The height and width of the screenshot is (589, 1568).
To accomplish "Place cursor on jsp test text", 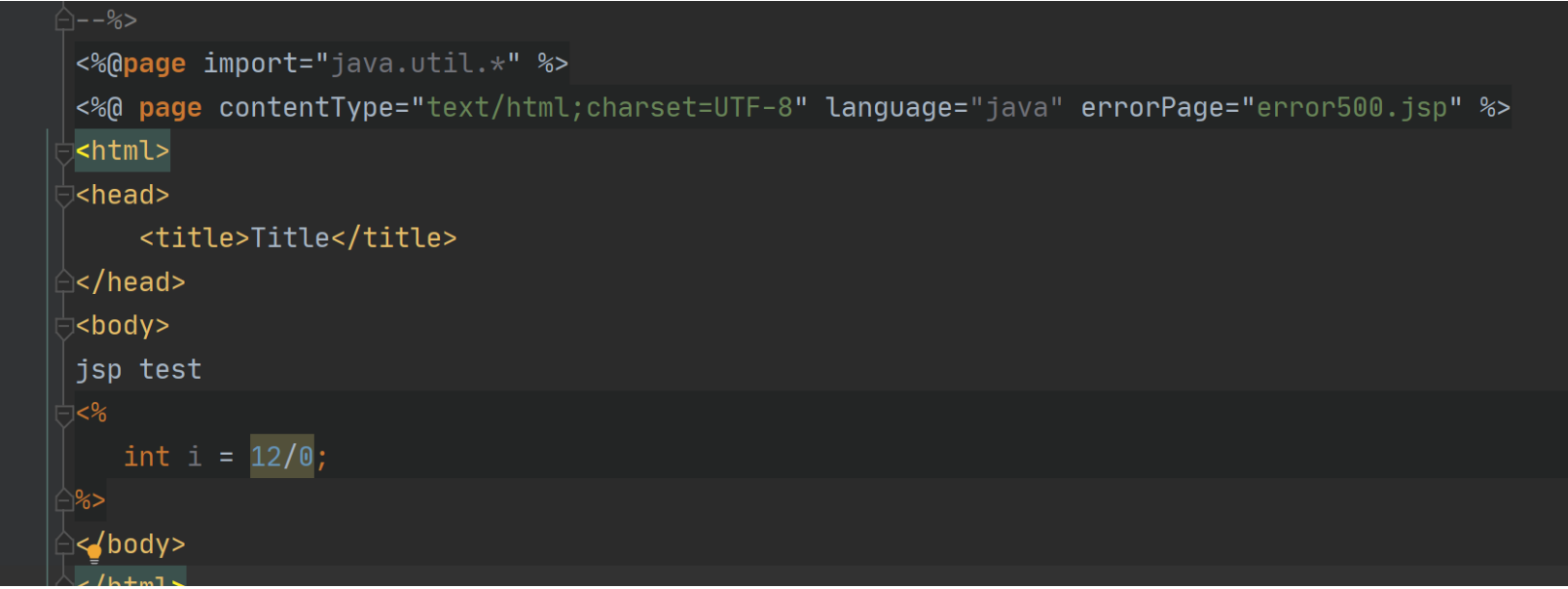I will tap(138, 370).
